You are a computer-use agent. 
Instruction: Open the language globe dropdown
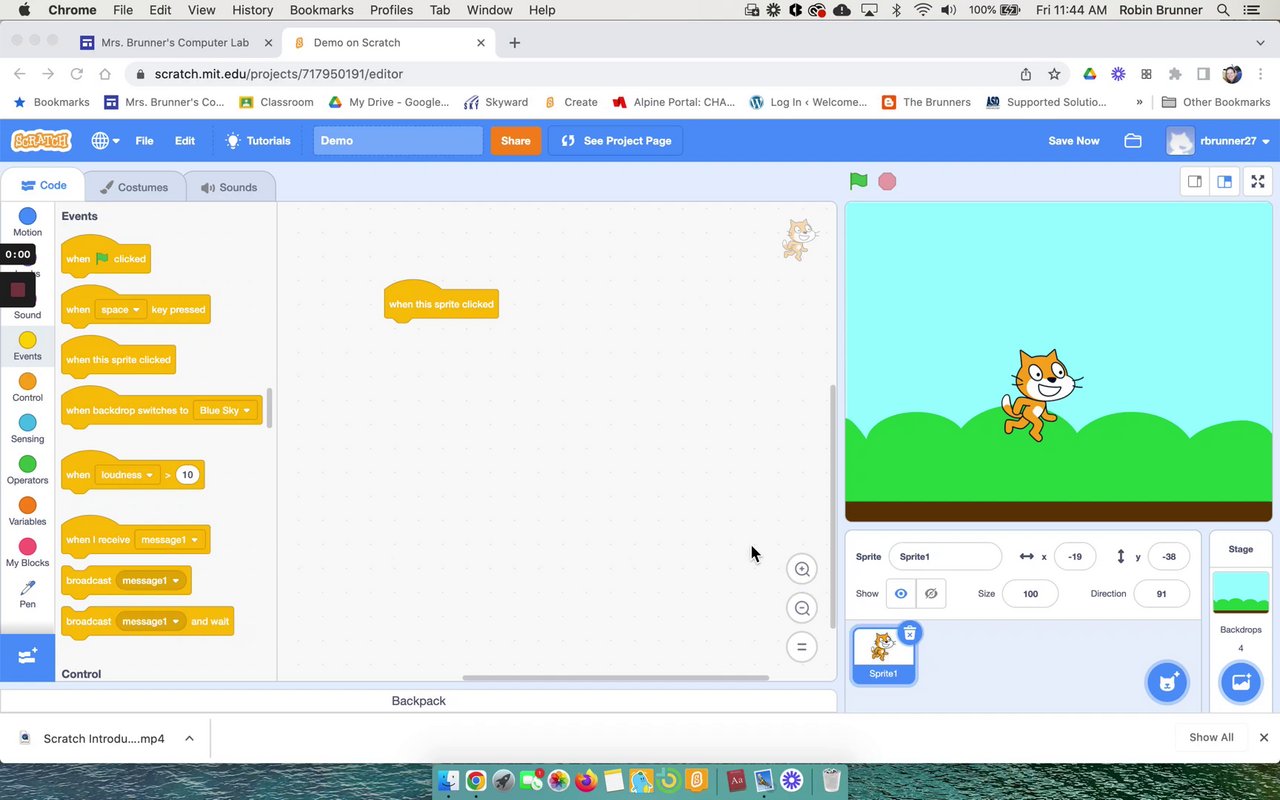(x=105, y=141)
